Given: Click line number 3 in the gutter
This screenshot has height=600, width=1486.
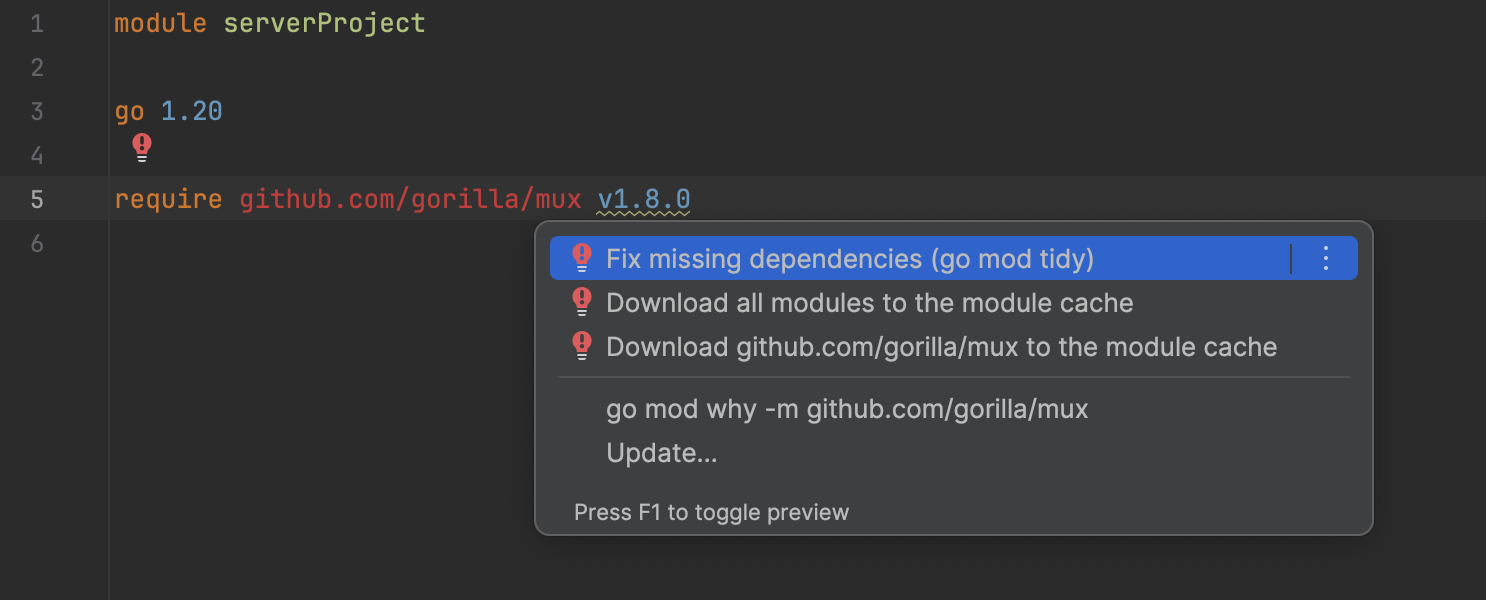Looking at the screenshot, I should coord(37,111).
